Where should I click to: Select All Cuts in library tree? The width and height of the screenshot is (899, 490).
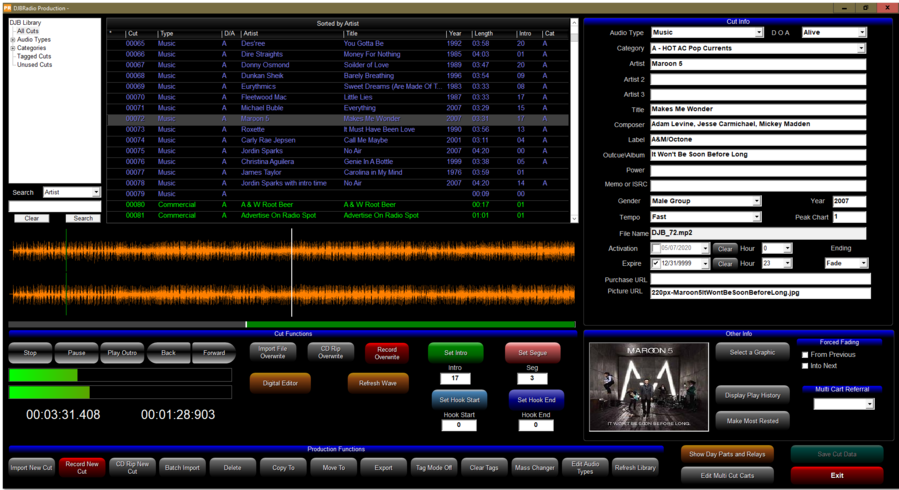coord(28,31)
